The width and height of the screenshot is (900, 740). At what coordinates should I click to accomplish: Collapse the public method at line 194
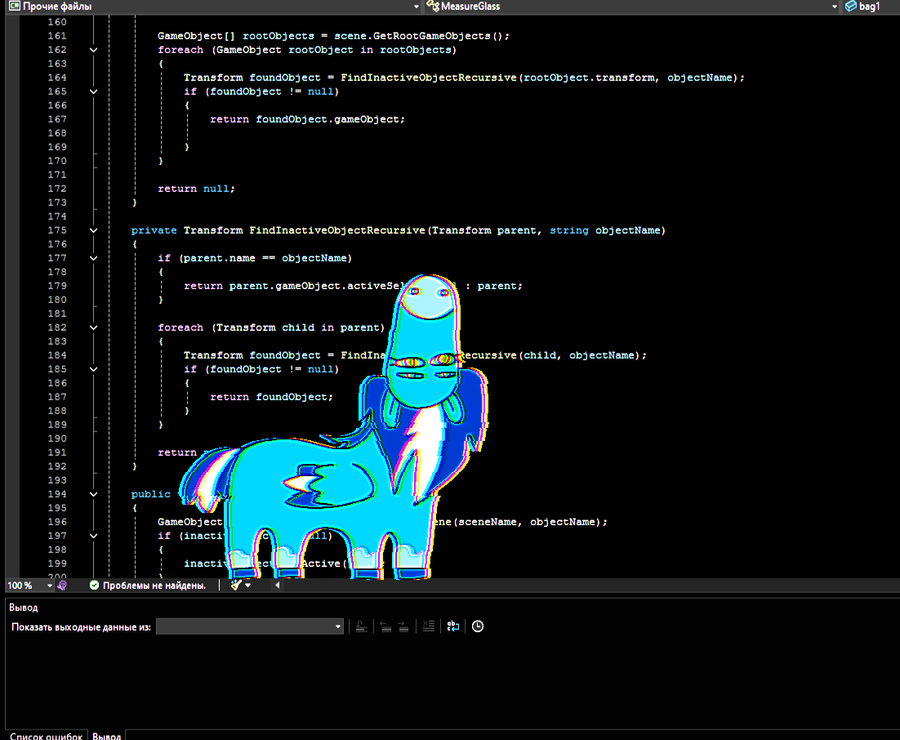94,494
